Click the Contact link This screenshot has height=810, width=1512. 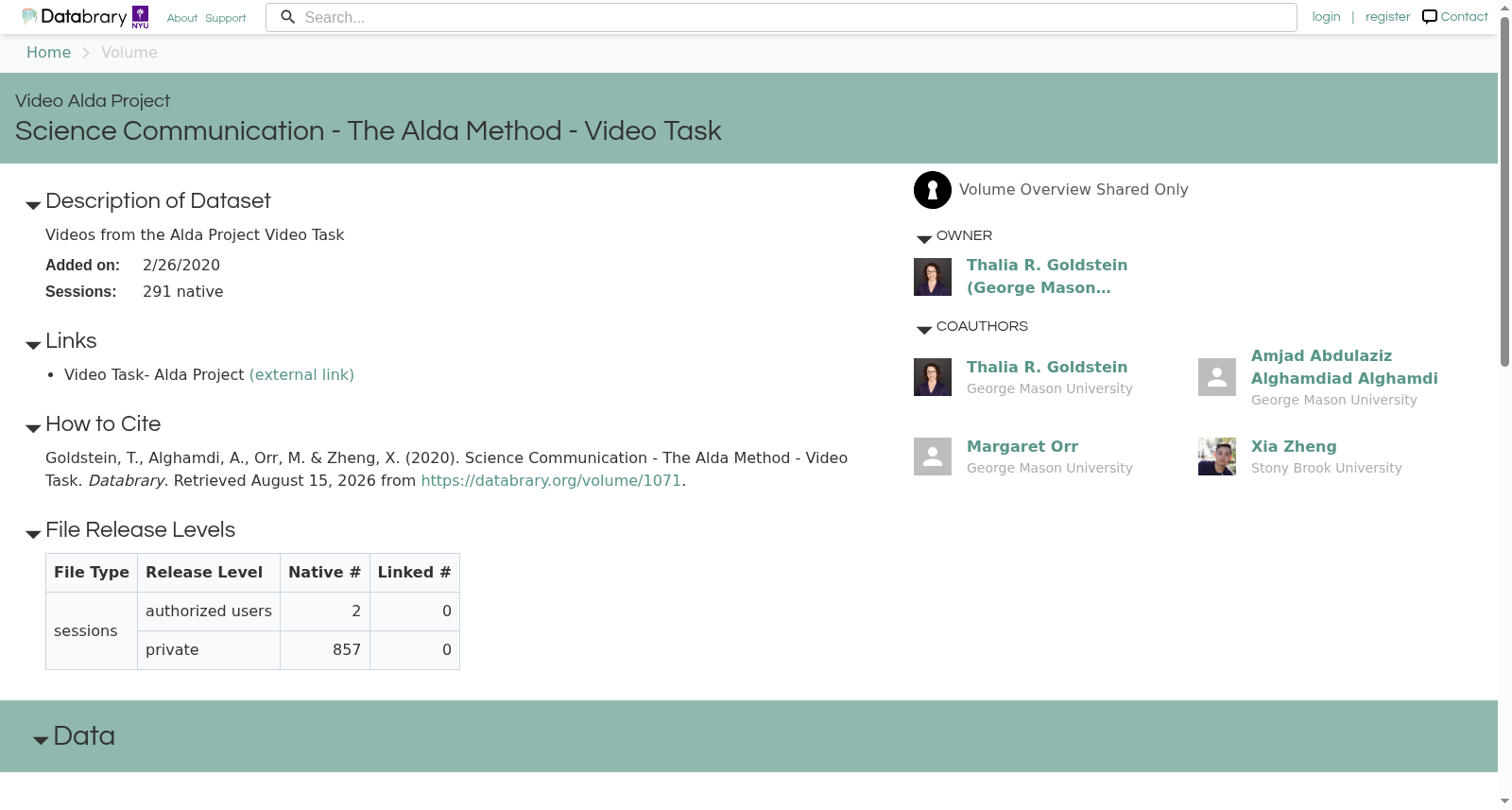pyautogui.click(x=1464, y=17)
